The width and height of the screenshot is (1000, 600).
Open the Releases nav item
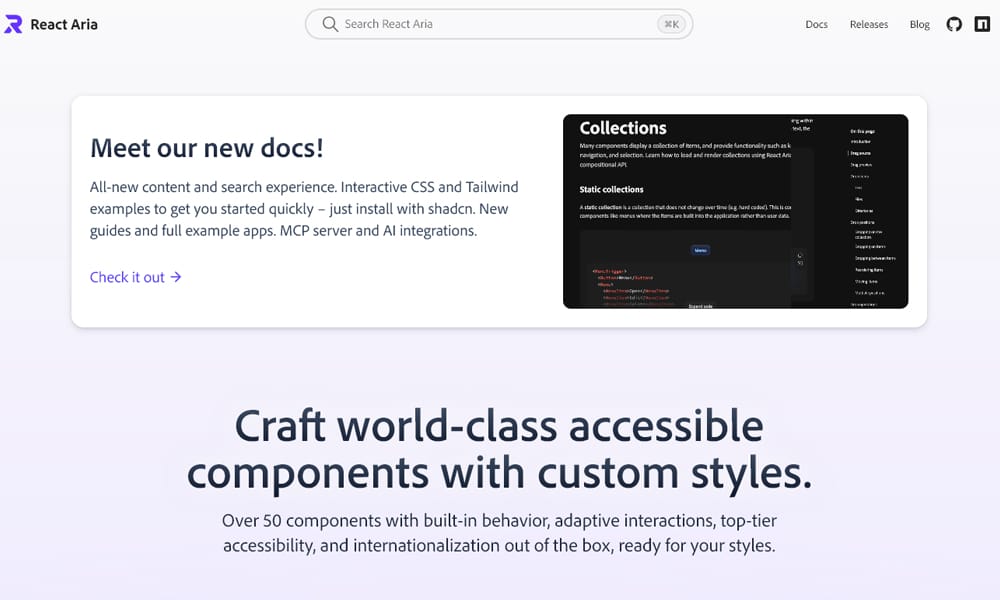pos(869,24)
